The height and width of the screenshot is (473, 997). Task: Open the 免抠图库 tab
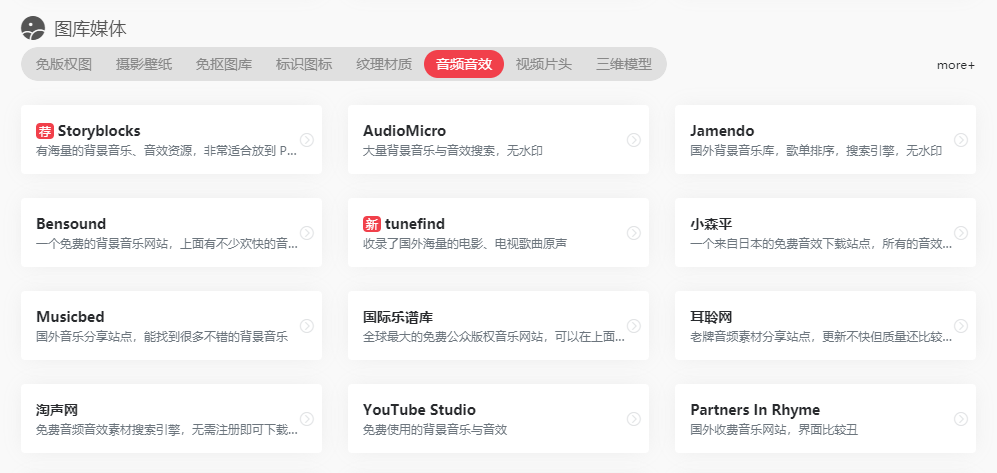coord(224,64)
